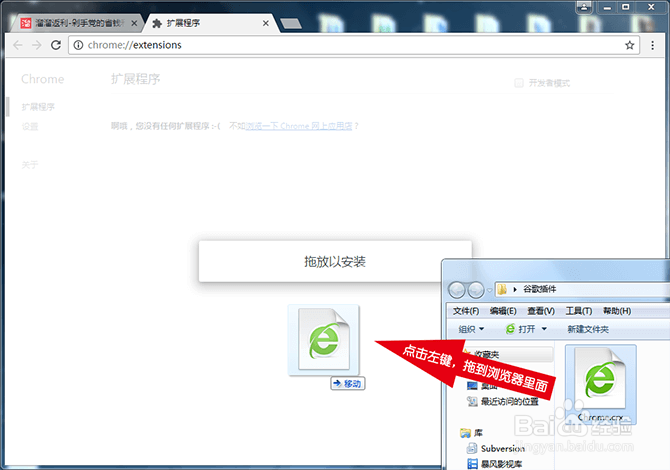The width and height of the screenshot is (670, 470).
Task: Select the 扩展程序 browser tab
Action: (x=212, y=23)
